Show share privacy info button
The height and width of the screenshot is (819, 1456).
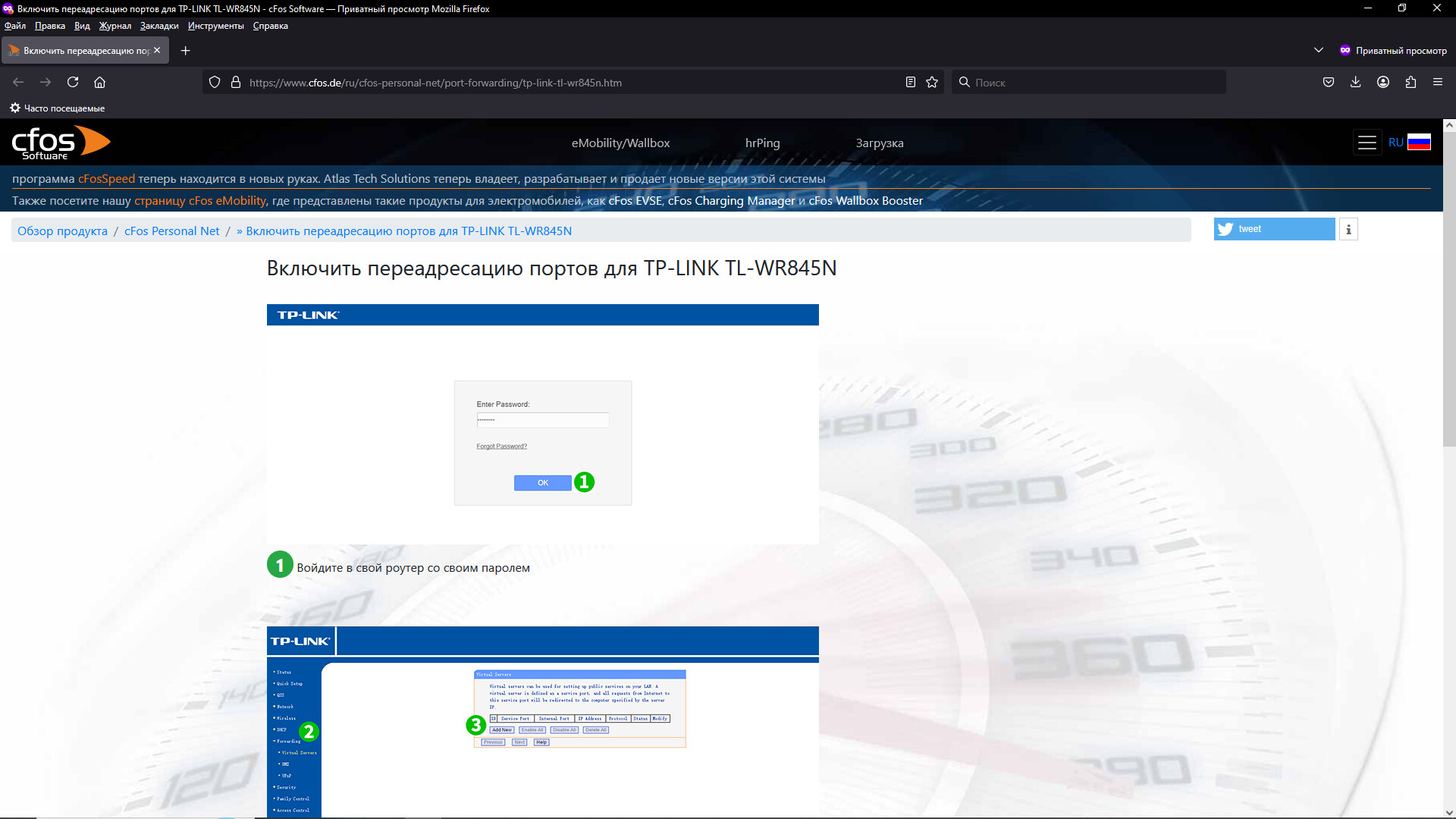[x=1348, y=229]
